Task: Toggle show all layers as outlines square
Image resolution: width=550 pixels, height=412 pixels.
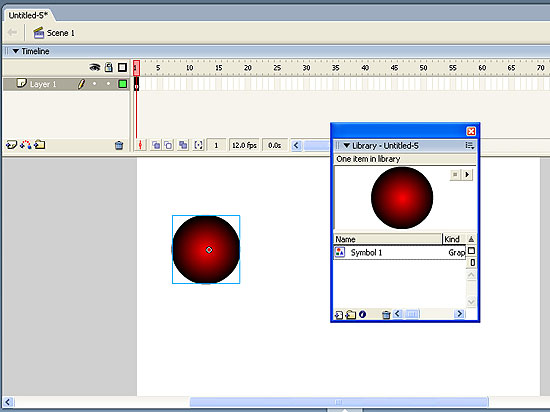Action: click(122, 67)
